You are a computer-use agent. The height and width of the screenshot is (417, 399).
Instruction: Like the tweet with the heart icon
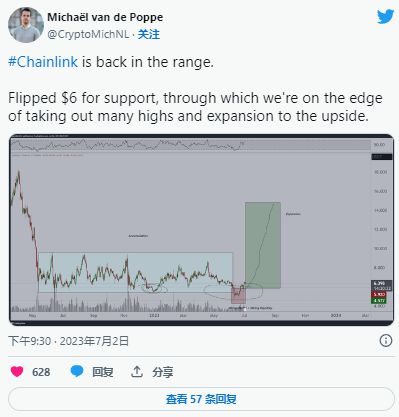pyautogui.click(x=17, y=371)
